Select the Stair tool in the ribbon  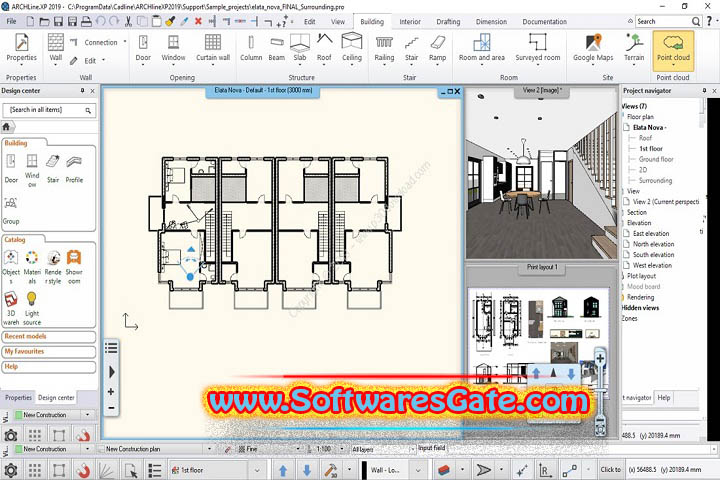411,48
